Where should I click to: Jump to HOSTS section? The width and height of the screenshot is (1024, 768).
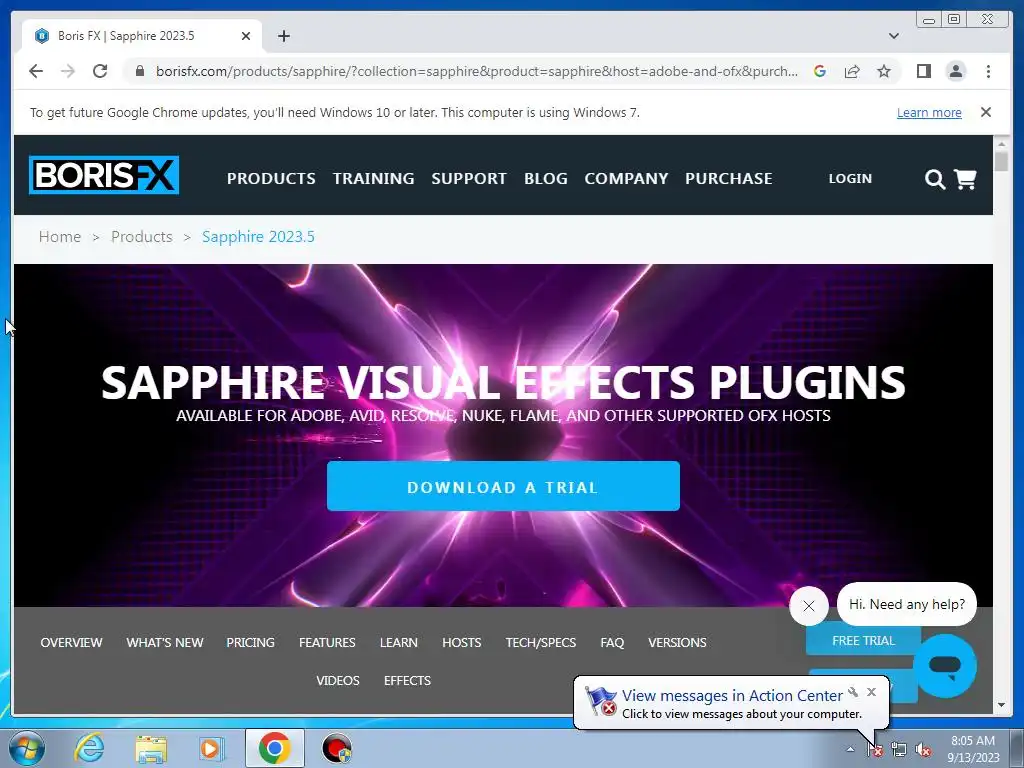pos(462,643)
